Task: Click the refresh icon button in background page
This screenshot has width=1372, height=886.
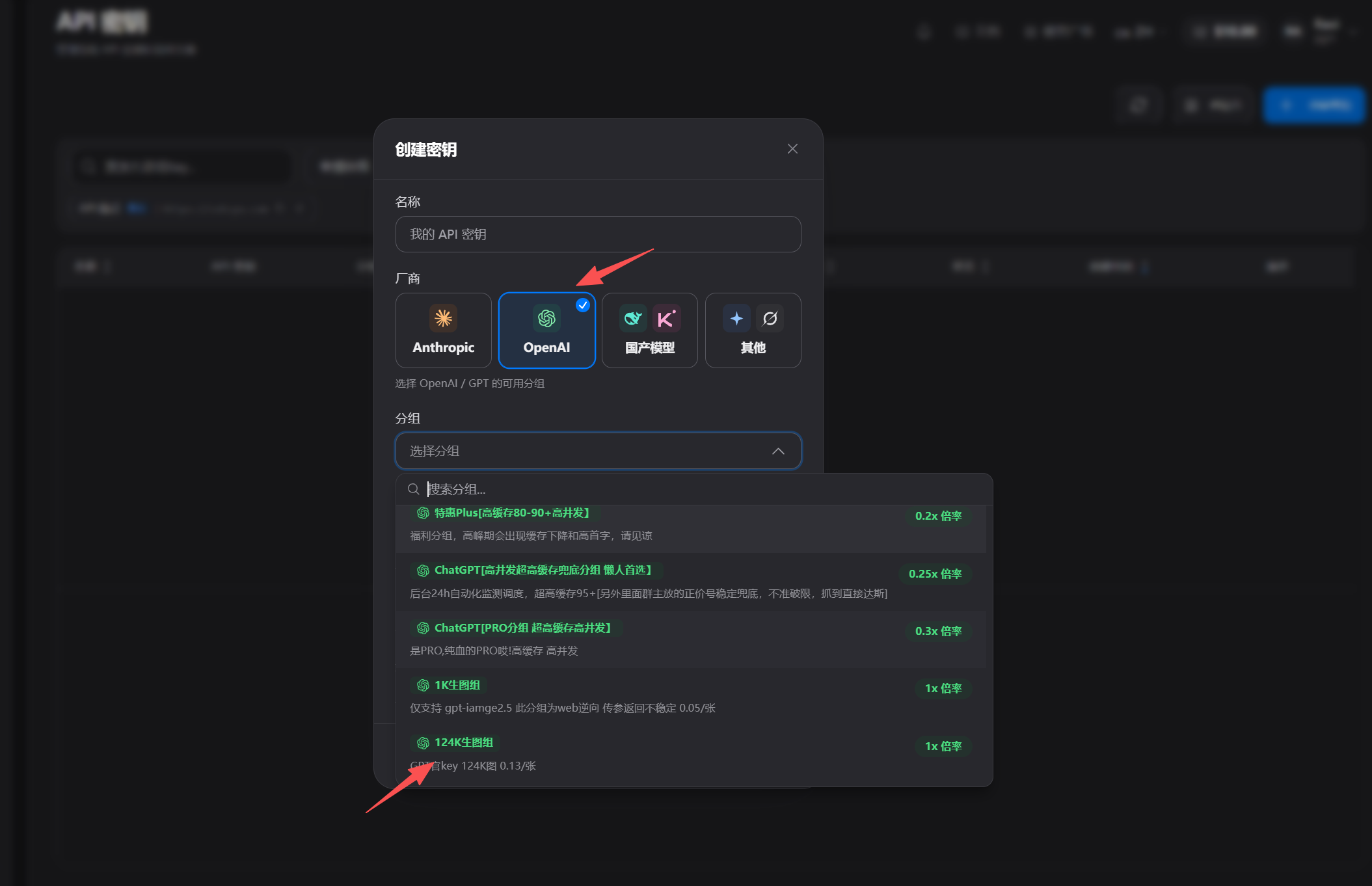Action: click(1138, 105)
